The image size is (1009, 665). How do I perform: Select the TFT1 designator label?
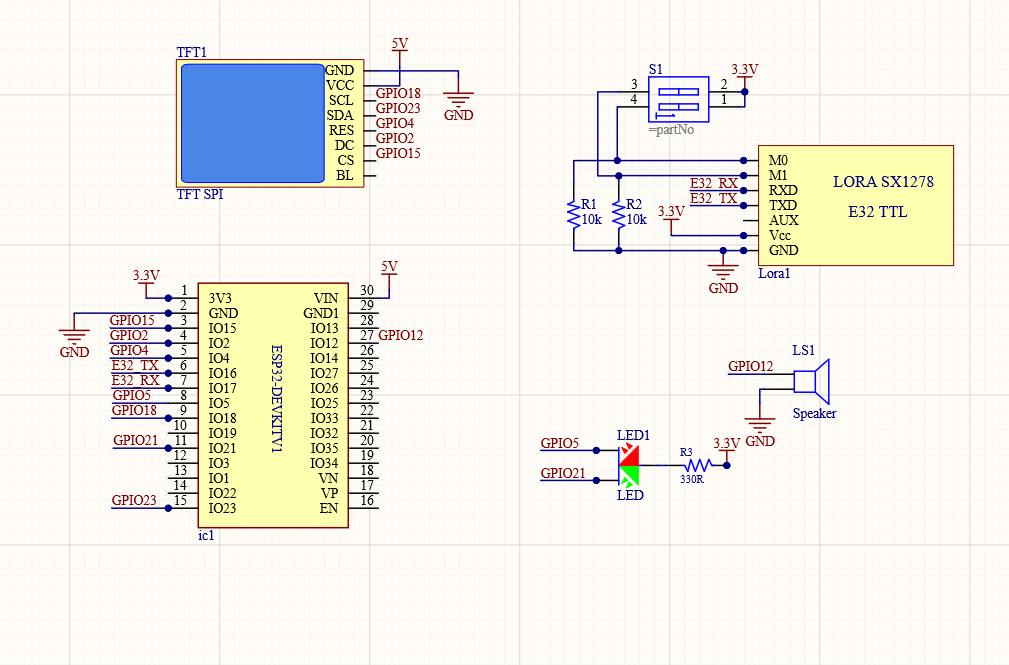tap(192, 52)
